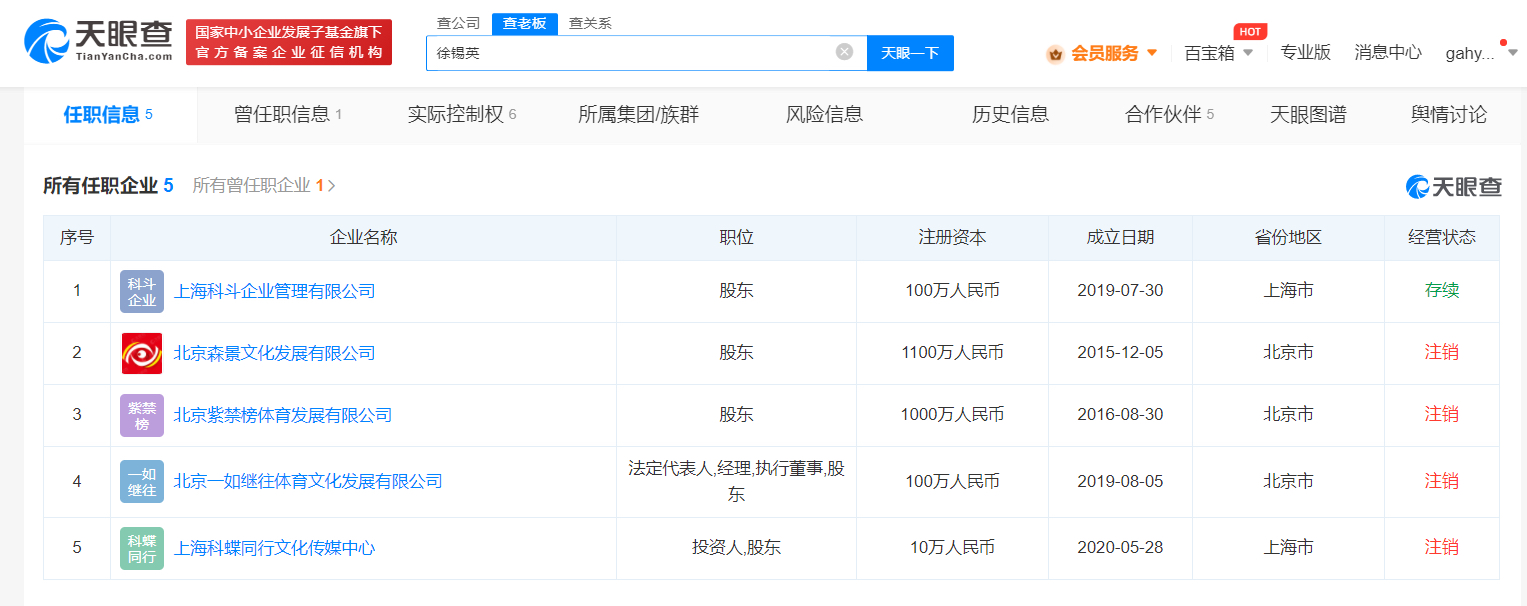1527x606 pixels.
Task: Open the 百宝箱 menu label
Action: 1209,54
